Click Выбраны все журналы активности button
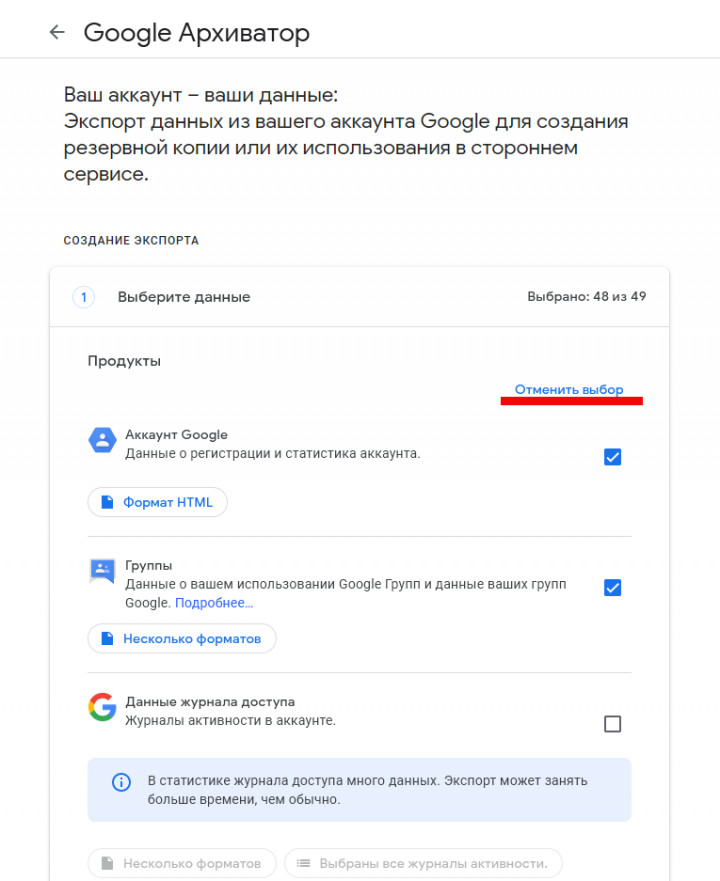The image size is (720, 881). coord(423,863)
